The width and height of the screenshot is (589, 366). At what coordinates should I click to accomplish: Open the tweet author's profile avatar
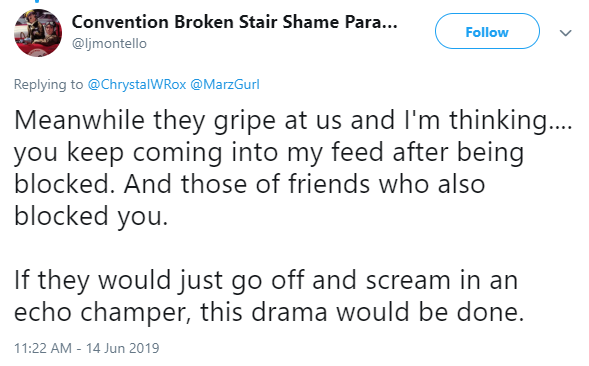pos(38,33)
